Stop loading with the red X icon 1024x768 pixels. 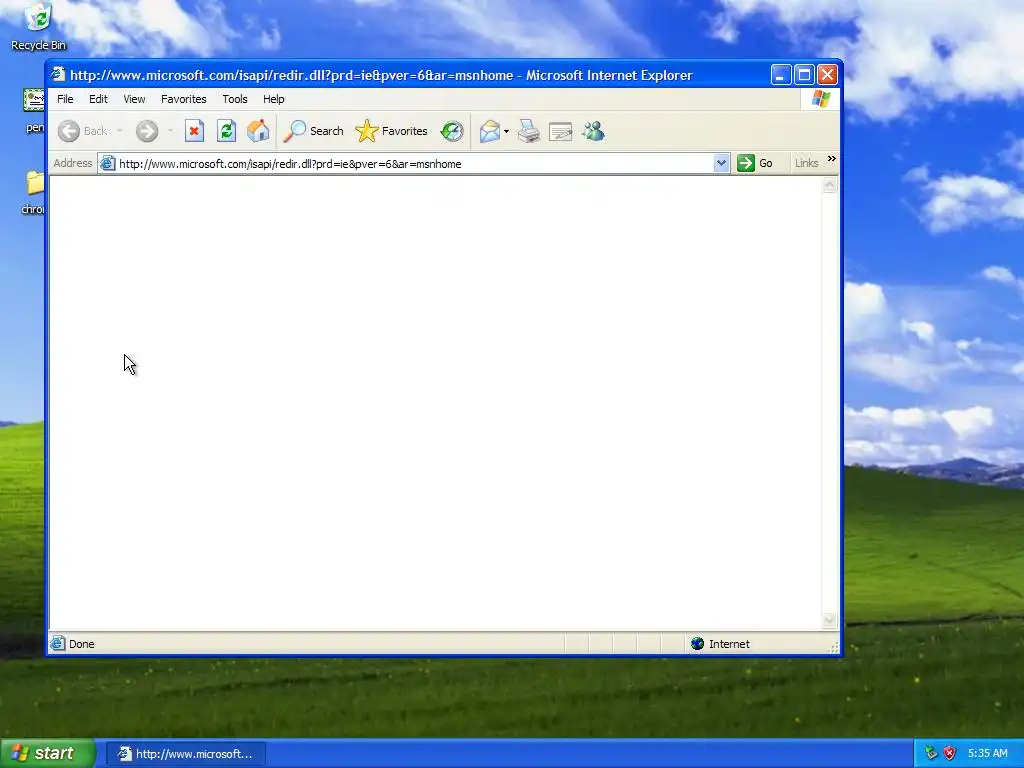click(x=194, y=131)
